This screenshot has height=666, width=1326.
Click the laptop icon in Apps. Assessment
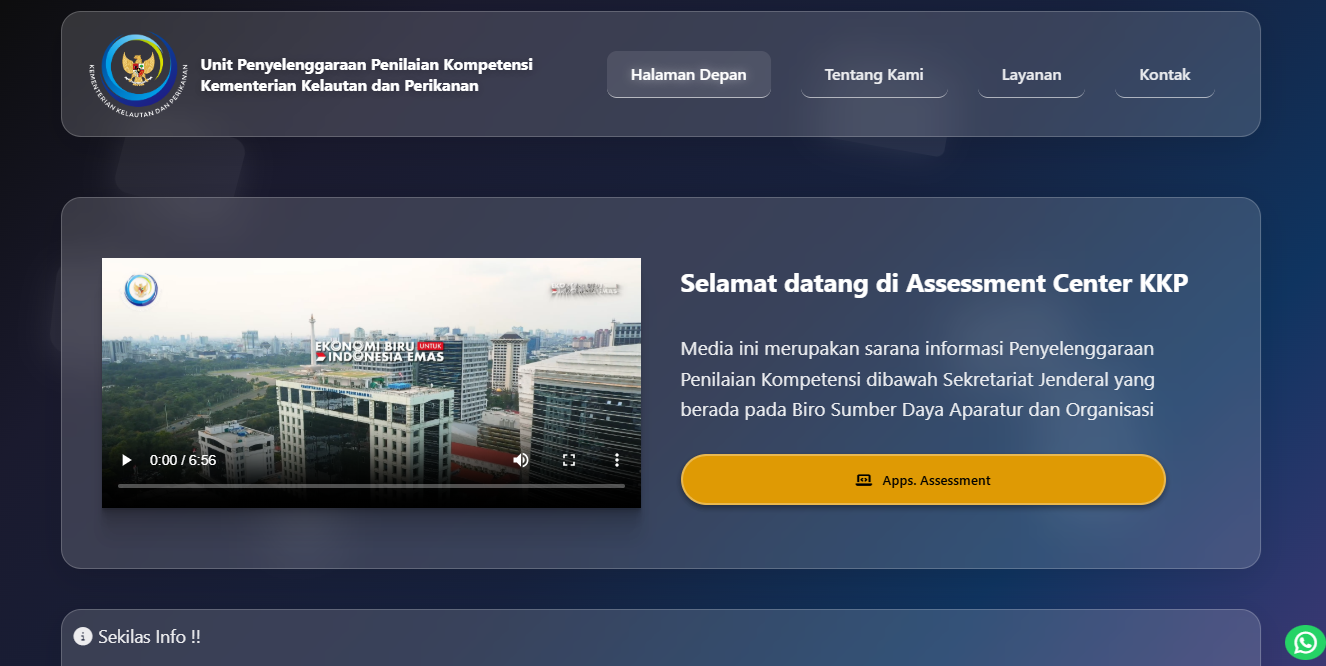point(864,480)
